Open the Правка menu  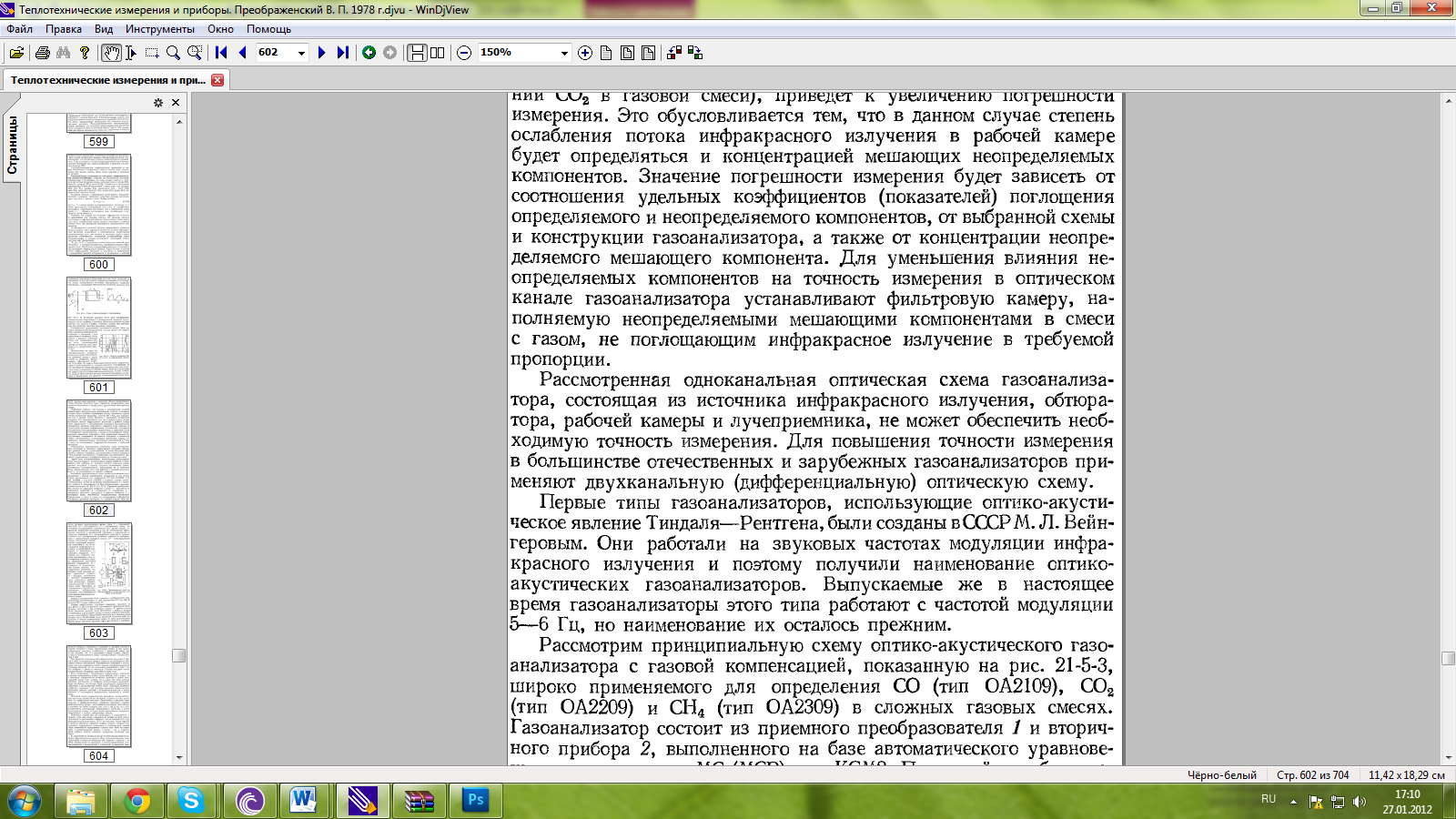pyautogui.click(x=64, y=29)
